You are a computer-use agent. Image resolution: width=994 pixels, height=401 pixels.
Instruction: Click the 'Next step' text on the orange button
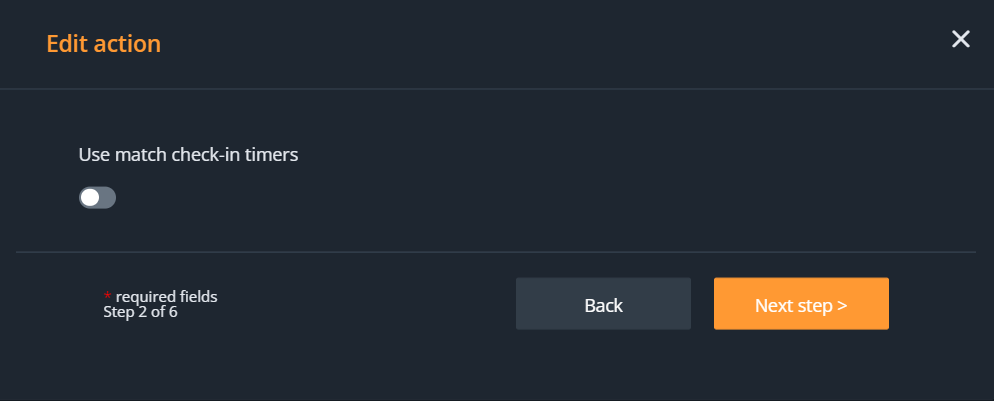[793, 305]
